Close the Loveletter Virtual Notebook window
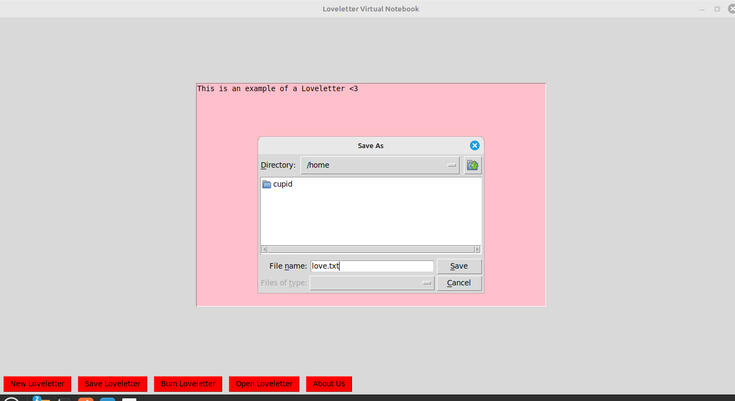The height and width of the screenshot is (401, 735). (729, 9)
